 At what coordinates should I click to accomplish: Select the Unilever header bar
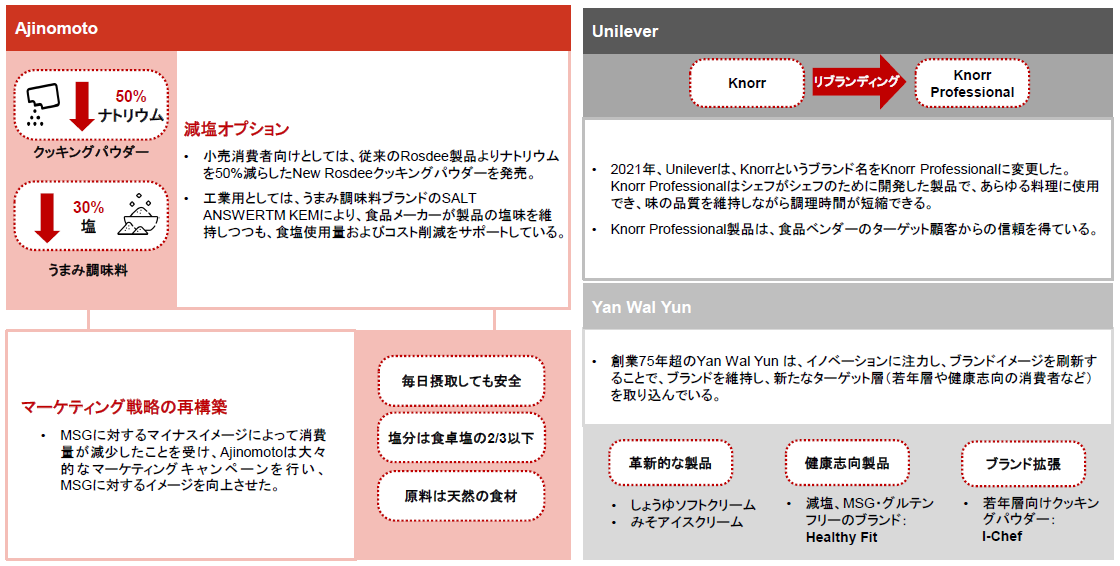tap(848, 31)
